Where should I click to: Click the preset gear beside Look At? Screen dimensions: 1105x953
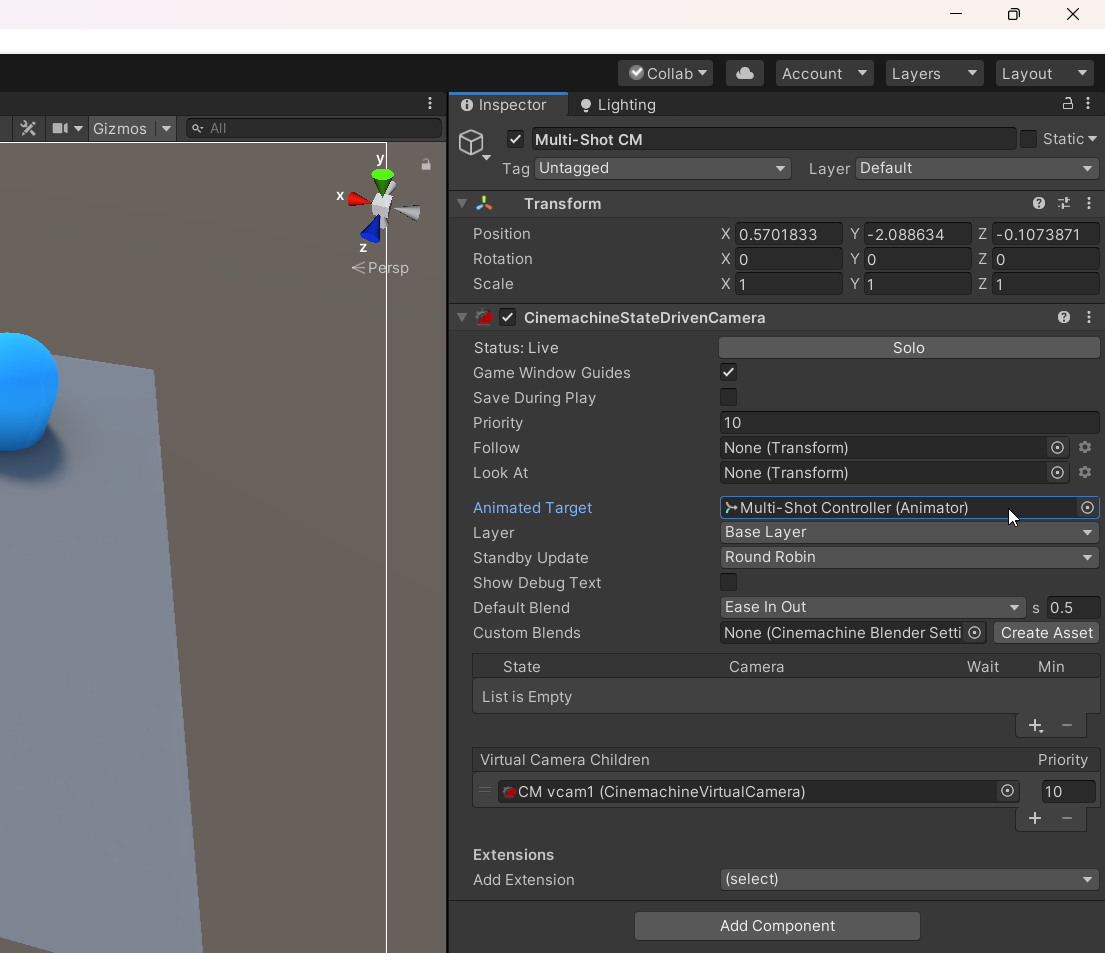(x=1086, y=473)
